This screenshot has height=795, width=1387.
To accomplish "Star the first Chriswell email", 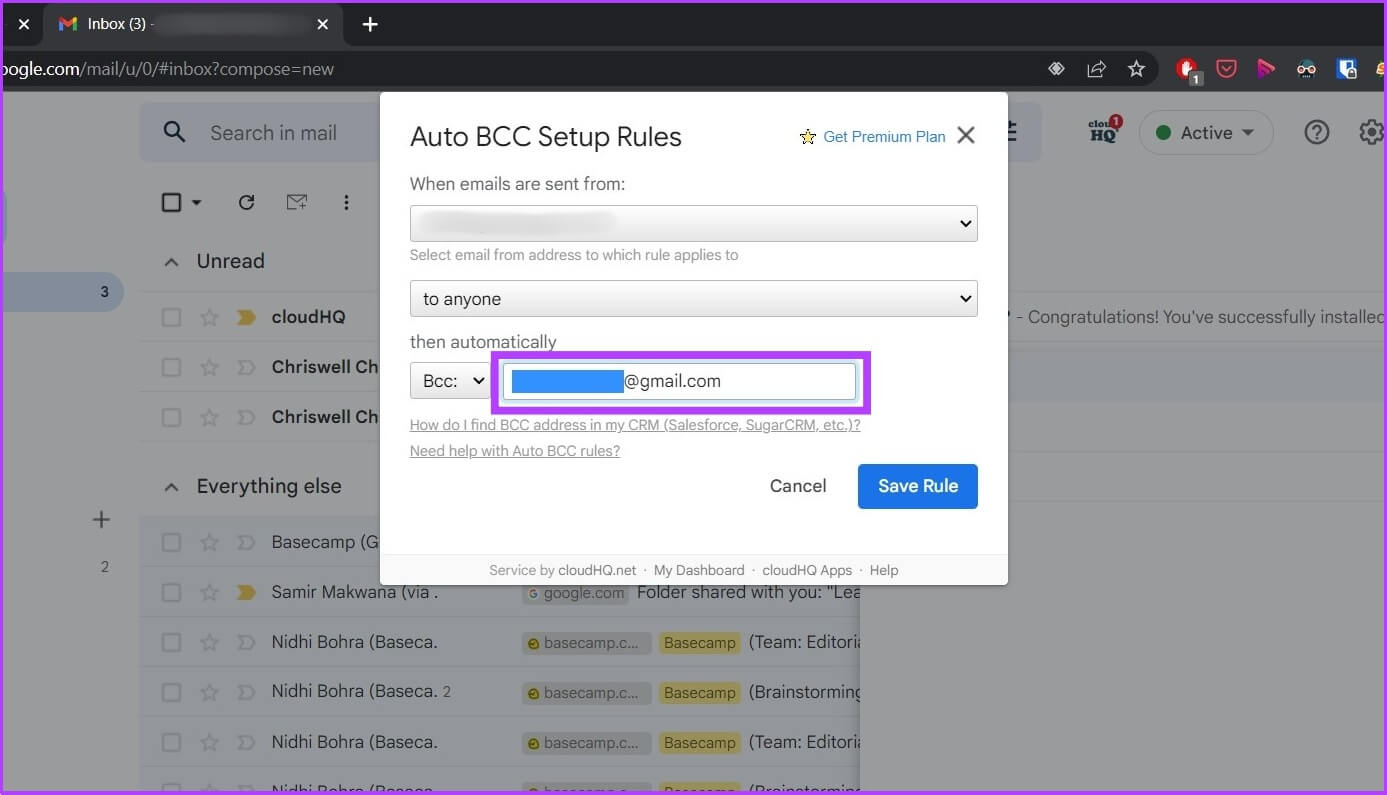I will click(209, 367).
